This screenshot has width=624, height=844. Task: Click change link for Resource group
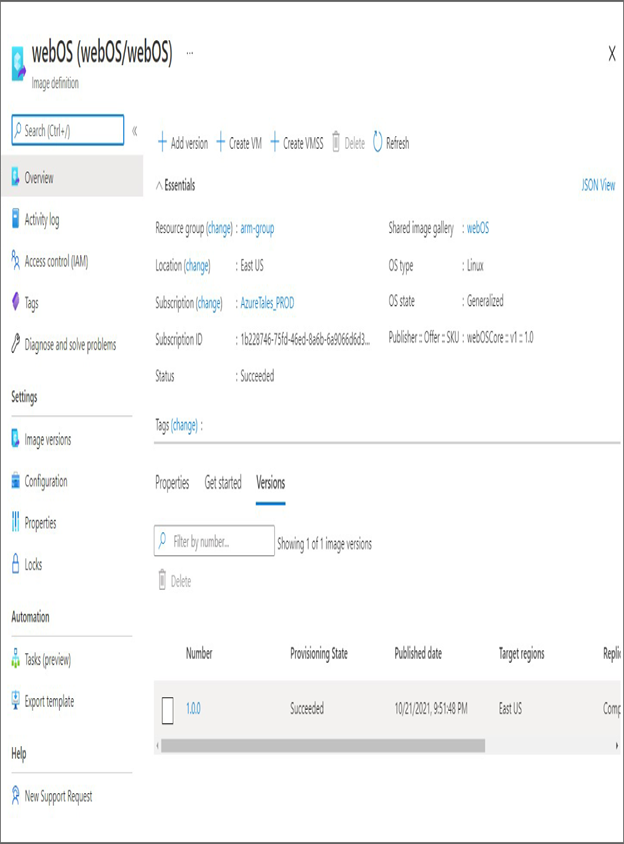click(x=220, y=229)
